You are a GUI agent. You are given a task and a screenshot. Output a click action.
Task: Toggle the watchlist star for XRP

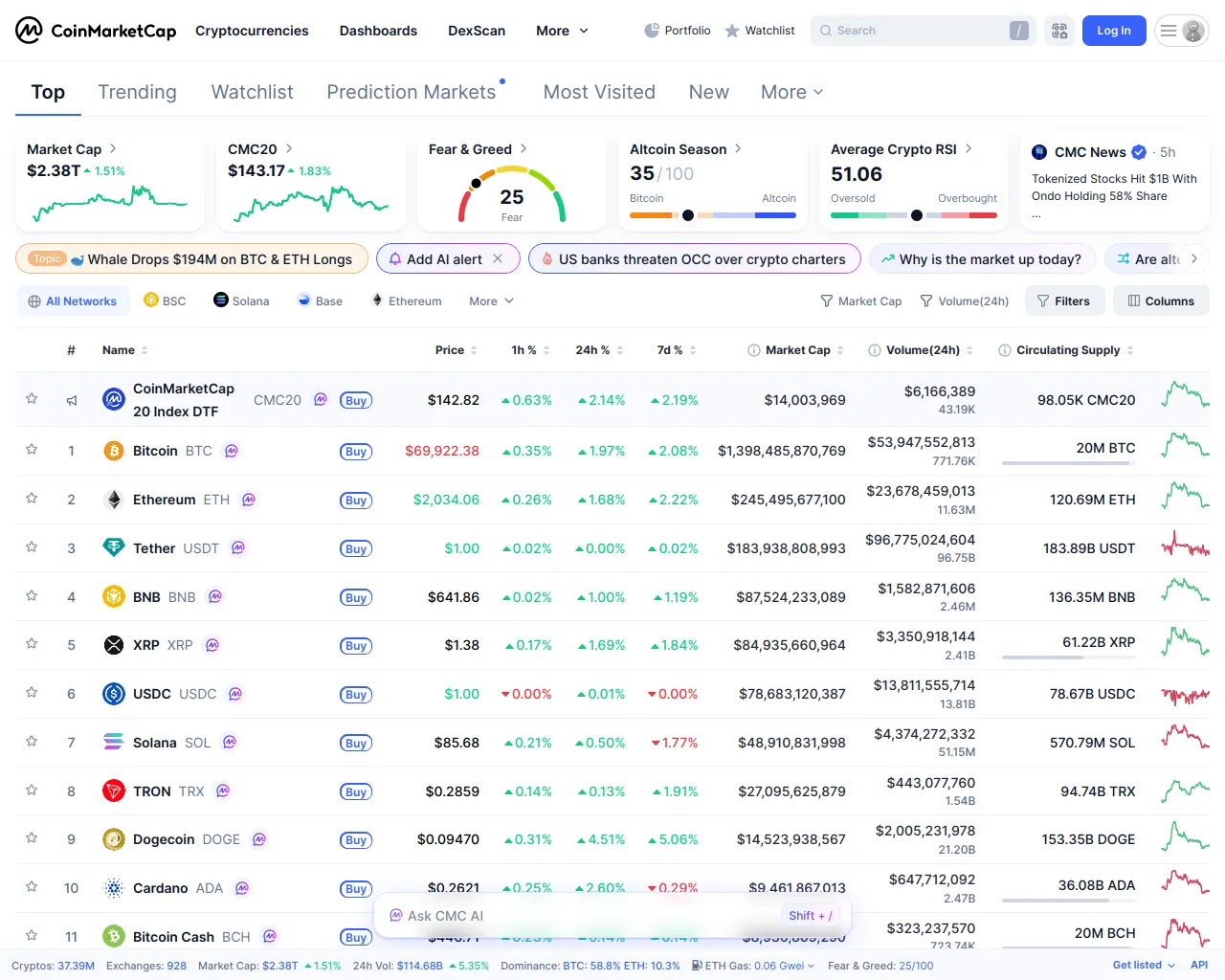32,643
